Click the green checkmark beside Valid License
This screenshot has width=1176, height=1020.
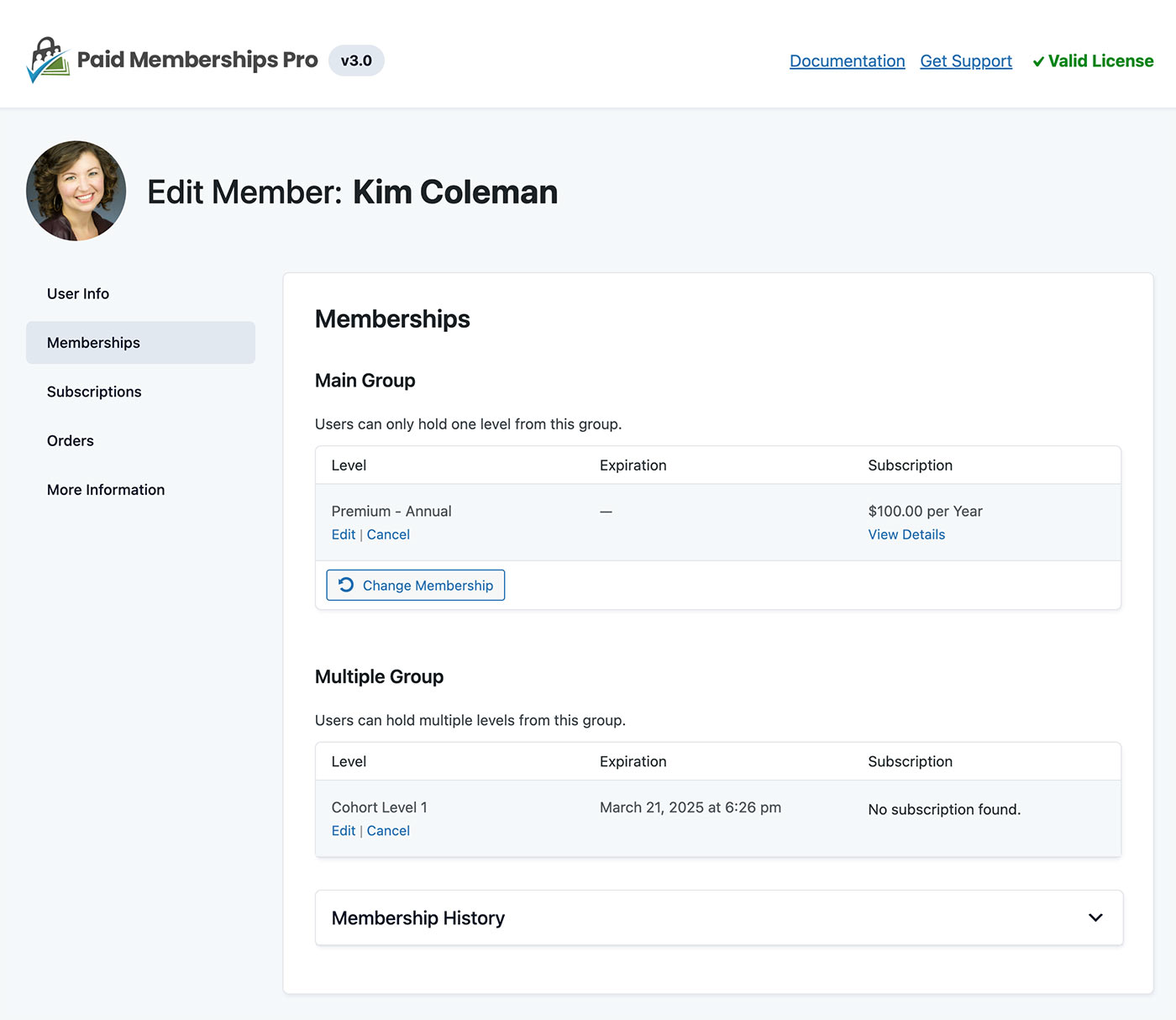pyautogui.click(x=1041, y=60)
